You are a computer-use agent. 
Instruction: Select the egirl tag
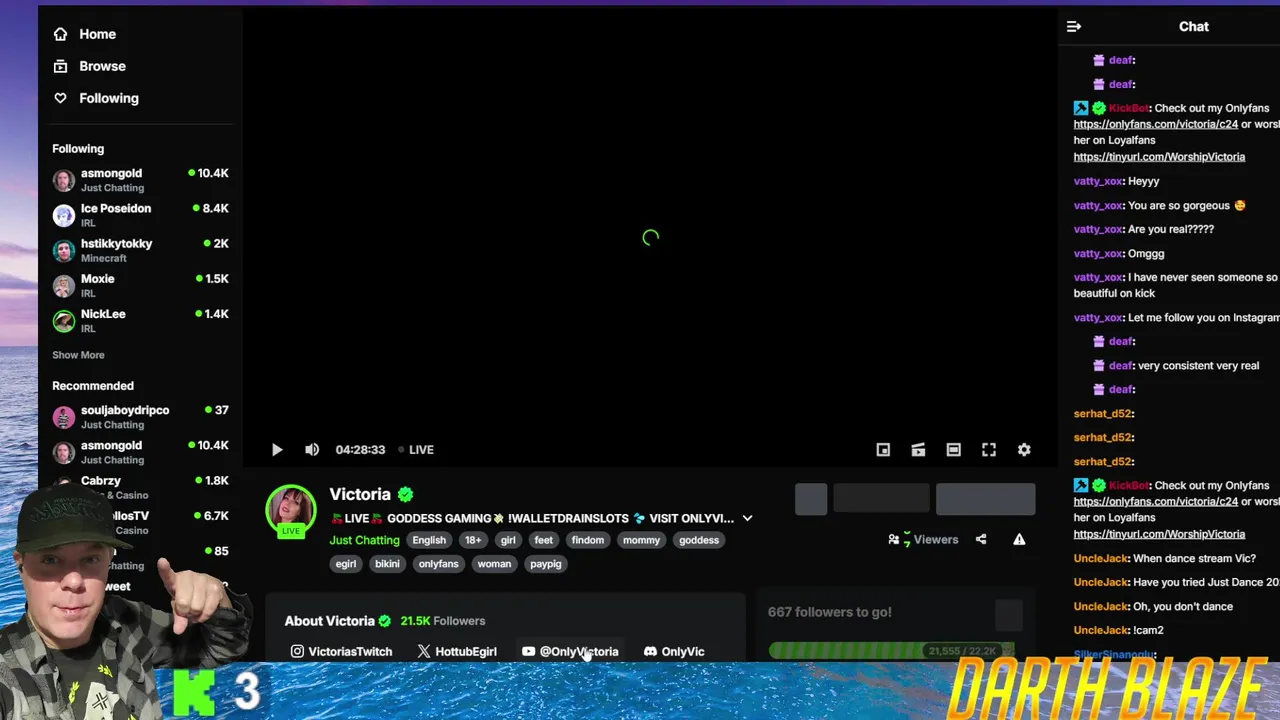tap(346, 564)
